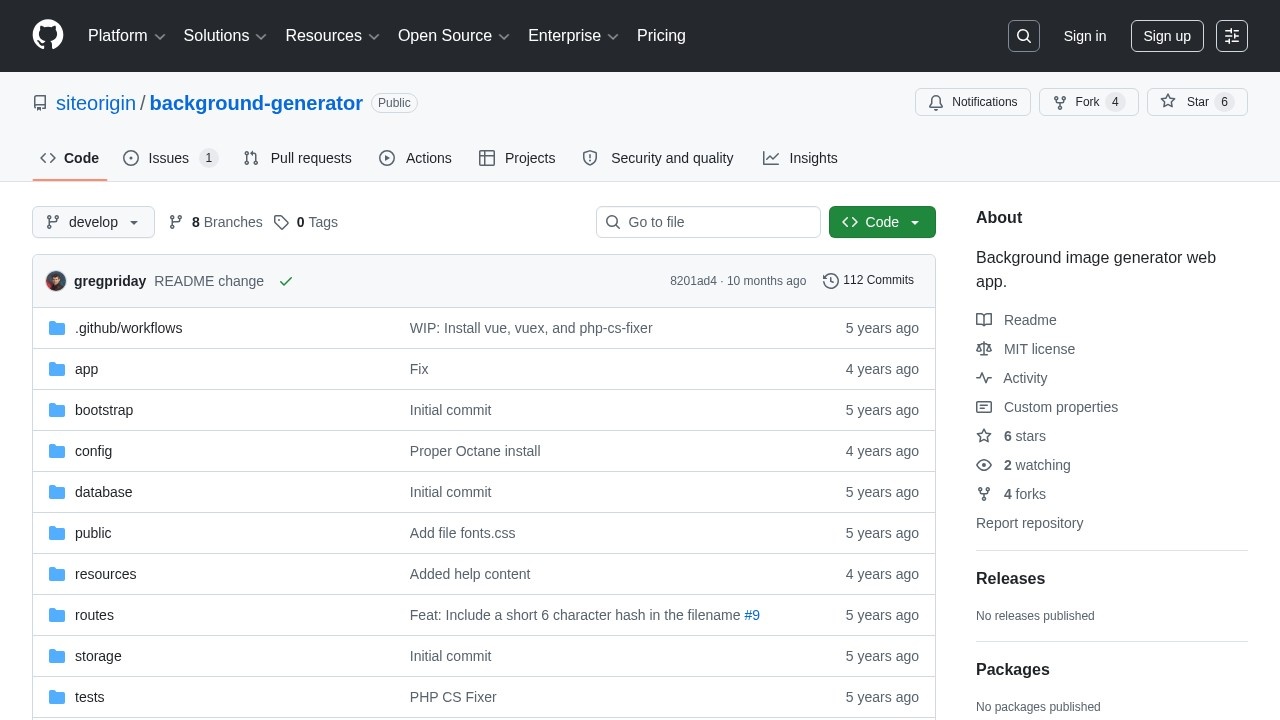1280x720 pixels.
Task: Open the 'Added help content' commit message
Action: click(470, 574)
